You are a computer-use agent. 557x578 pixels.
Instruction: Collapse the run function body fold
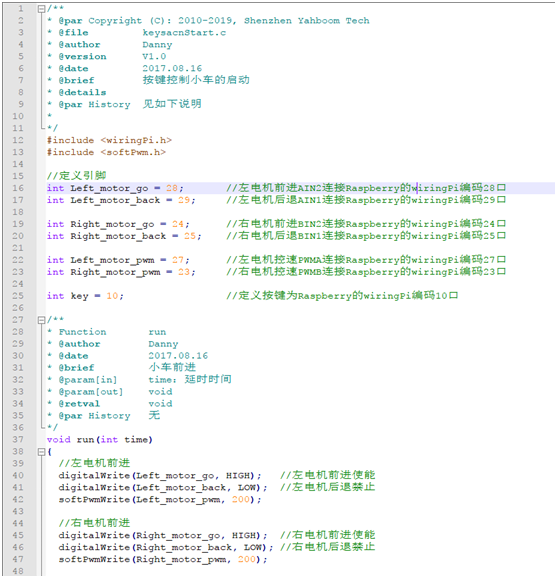pos(41,452)
